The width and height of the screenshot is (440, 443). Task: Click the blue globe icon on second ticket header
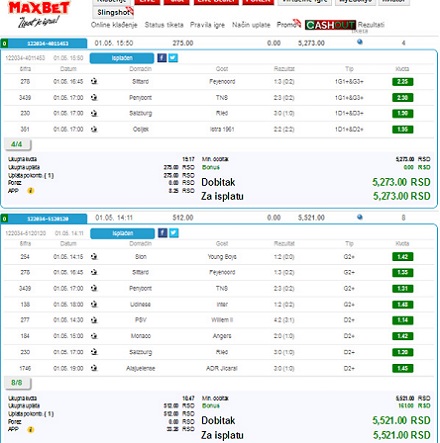(360, 217)
